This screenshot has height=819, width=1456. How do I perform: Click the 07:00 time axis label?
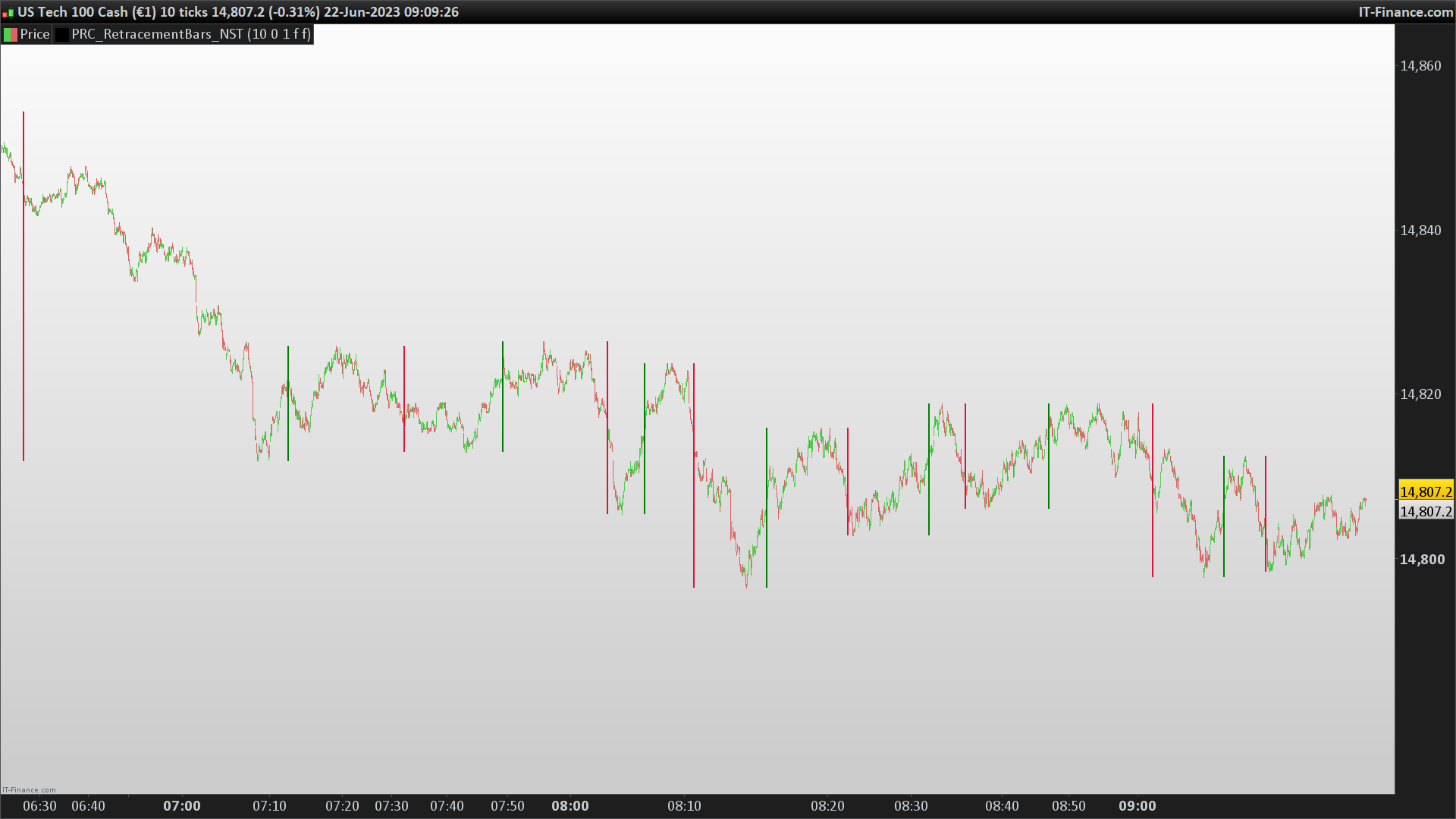[x=182, y=806]
